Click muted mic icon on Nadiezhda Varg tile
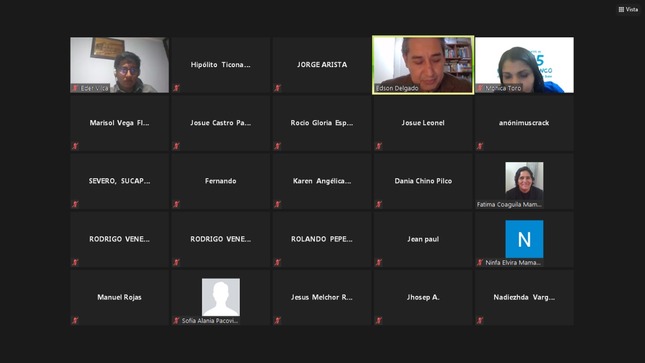This screenshot has height=363, width=645. pyautogui.click(x=480, y=320)
